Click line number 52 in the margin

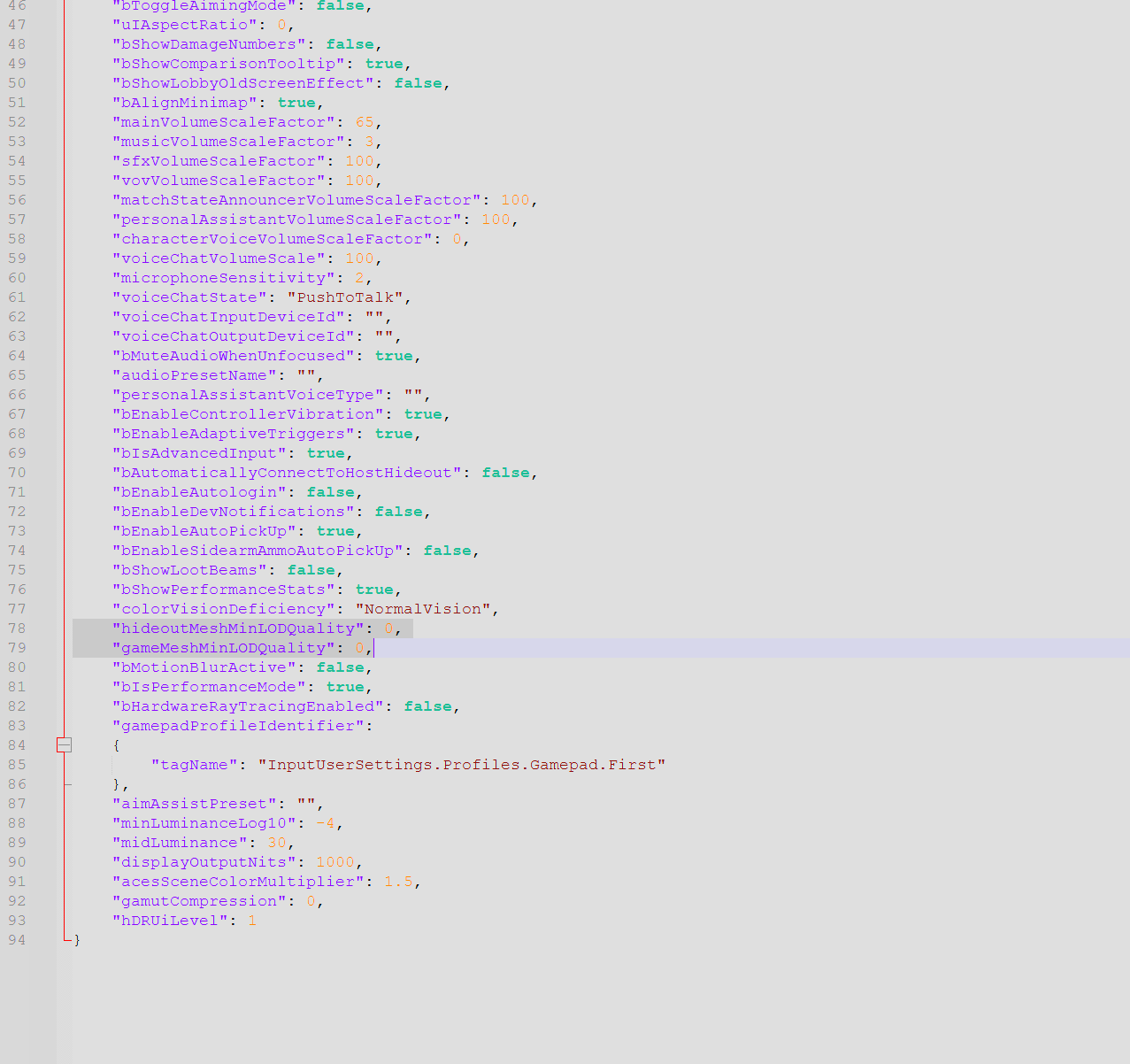pyautogui.click(x=17, y=122)
